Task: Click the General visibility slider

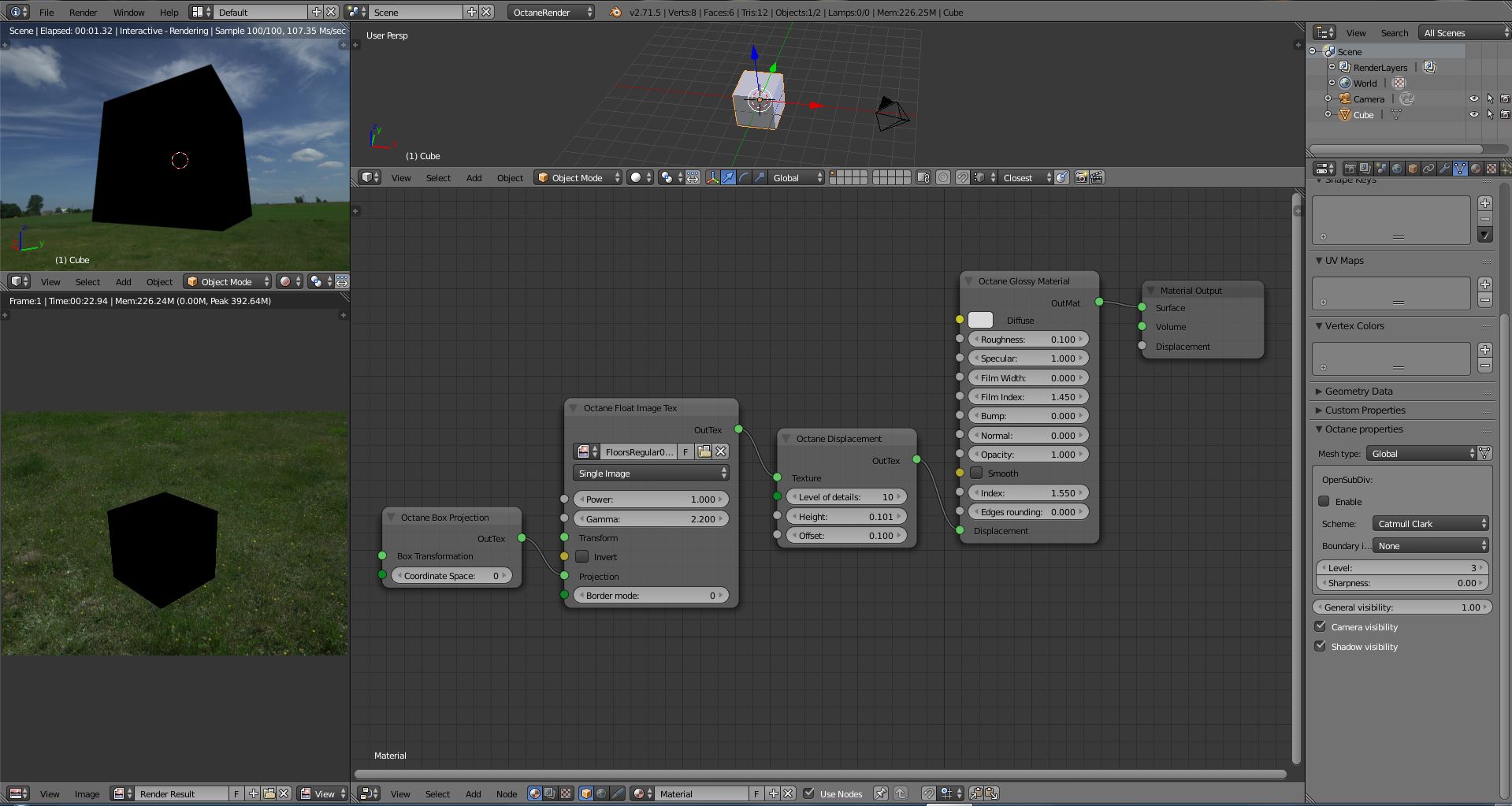Action: click(1402, 607)
